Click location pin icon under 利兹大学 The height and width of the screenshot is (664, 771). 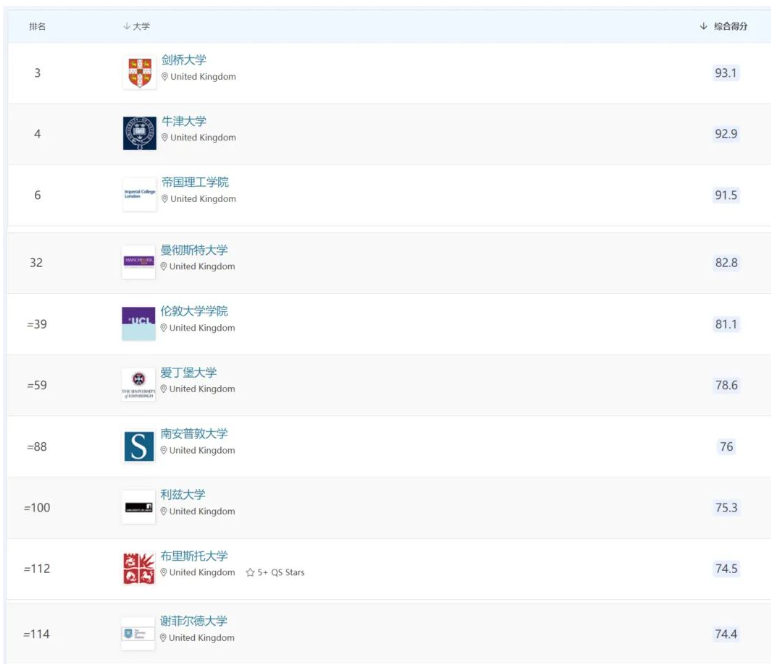(164, 512)
